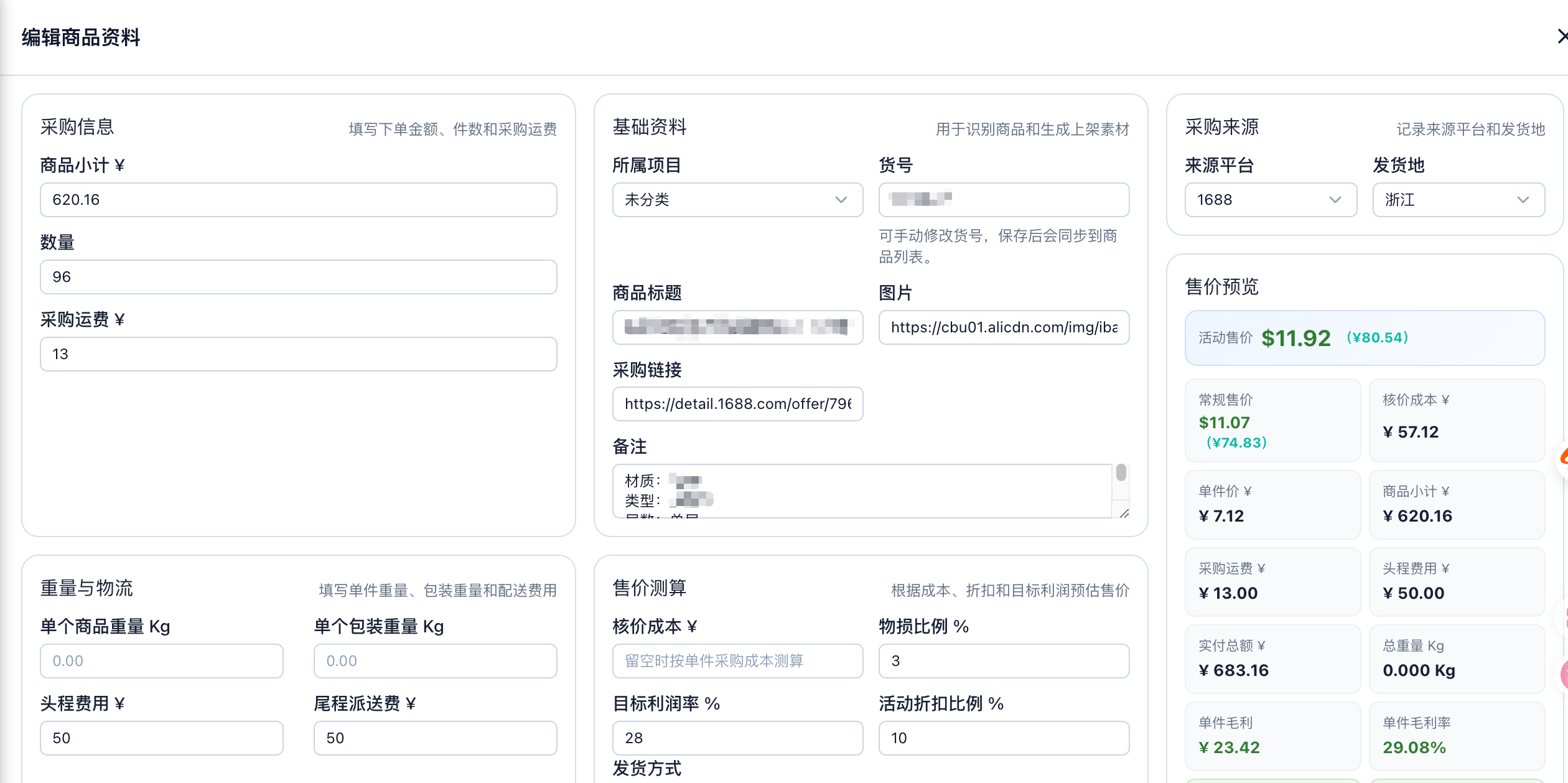Click the 采购来源 section heading
Image resolution: width=1568 pixels, height=783 pixels.
tap(1222, 127)
